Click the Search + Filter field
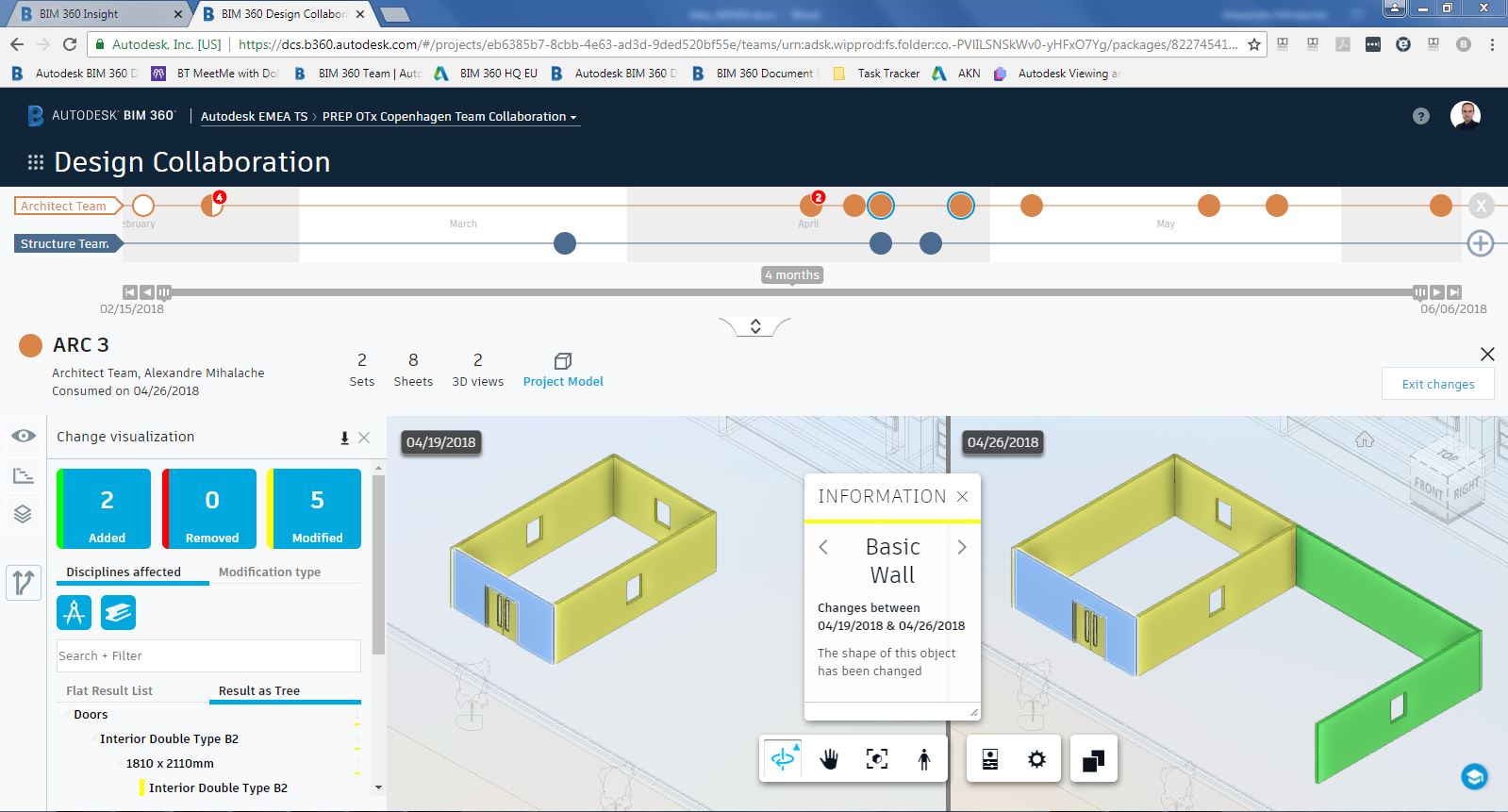 [x=208, y=655]
